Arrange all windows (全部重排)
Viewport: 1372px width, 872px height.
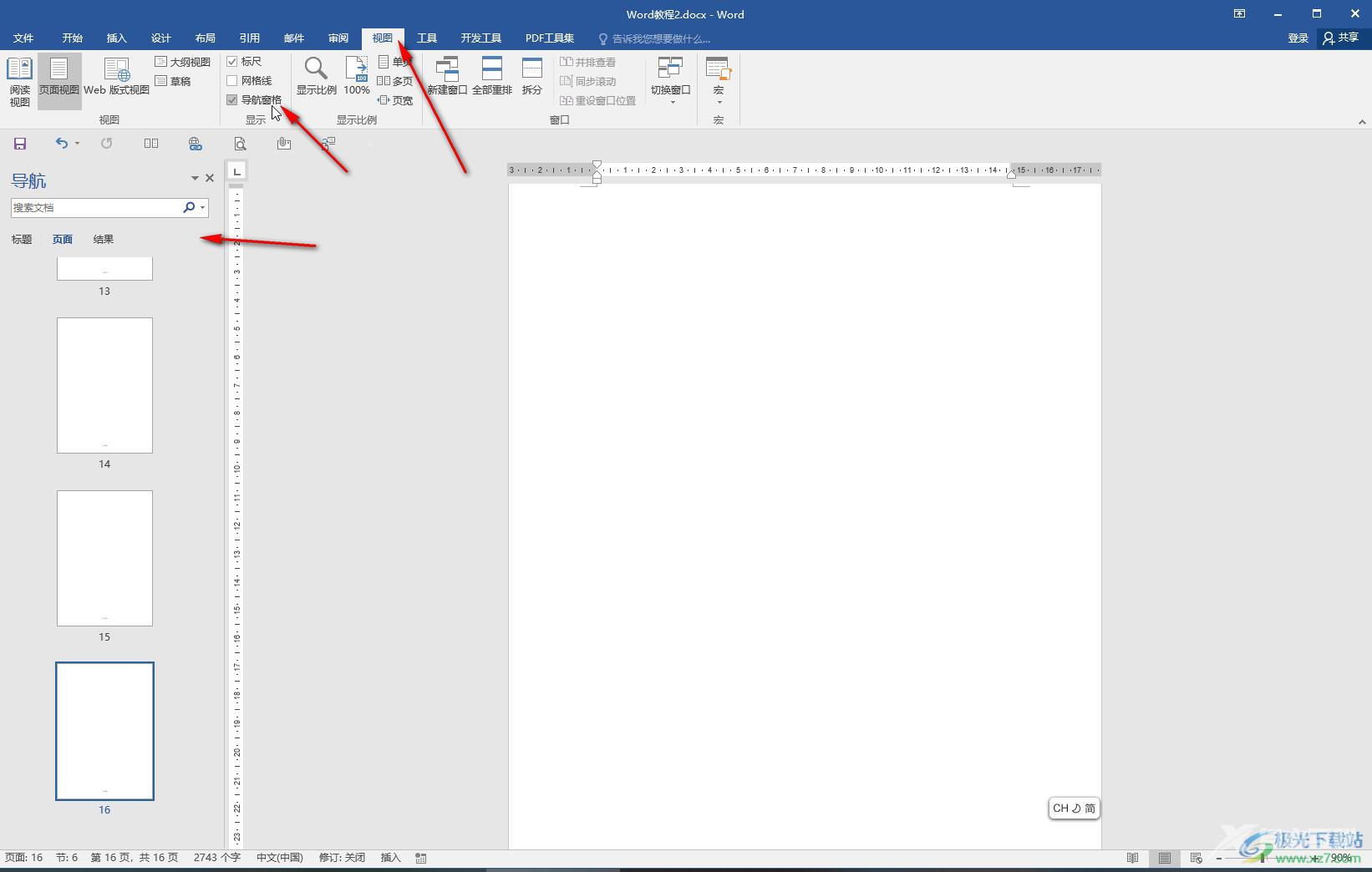coord(492,76)
